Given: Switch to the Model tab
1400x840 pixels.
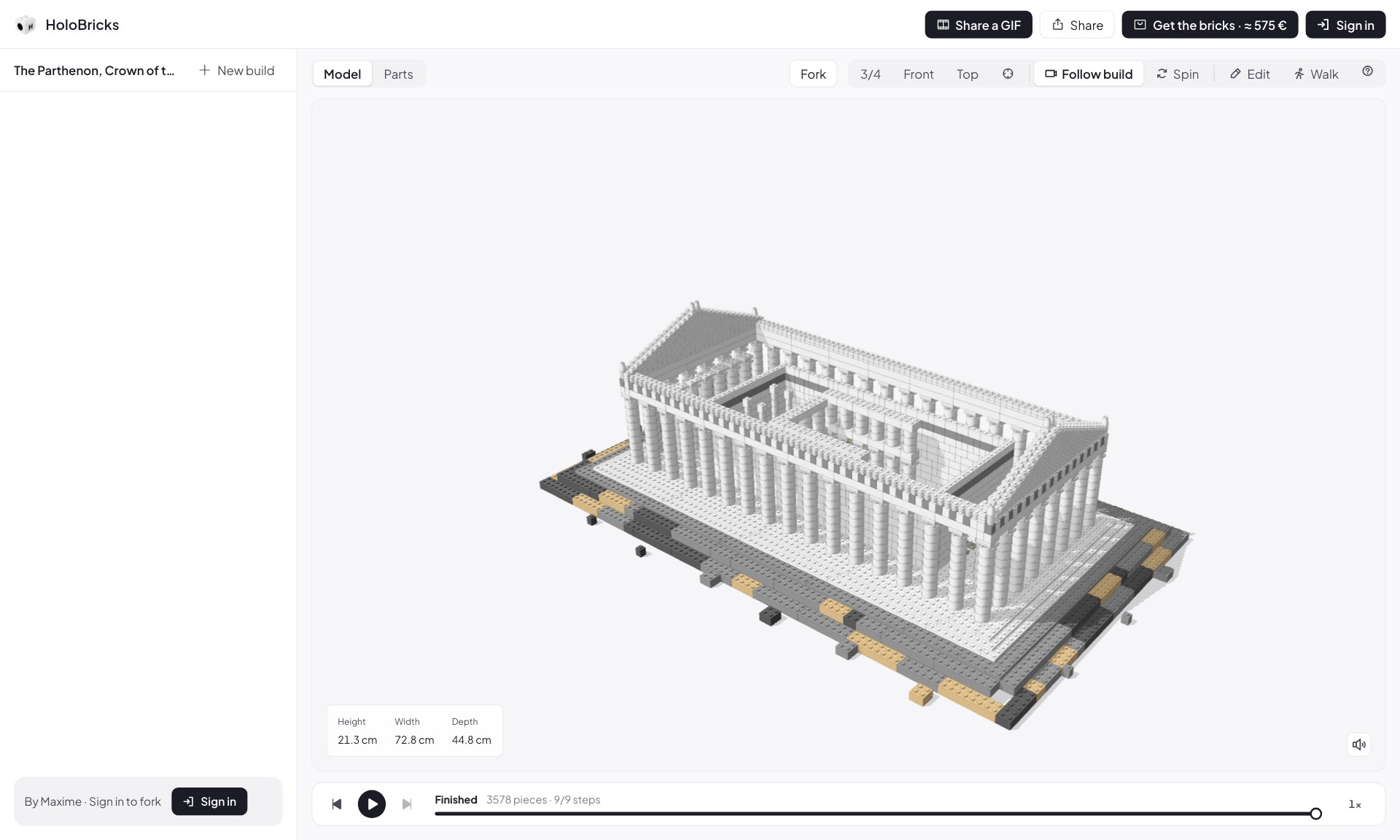Looking at the screenshot, I should point(342,74).
